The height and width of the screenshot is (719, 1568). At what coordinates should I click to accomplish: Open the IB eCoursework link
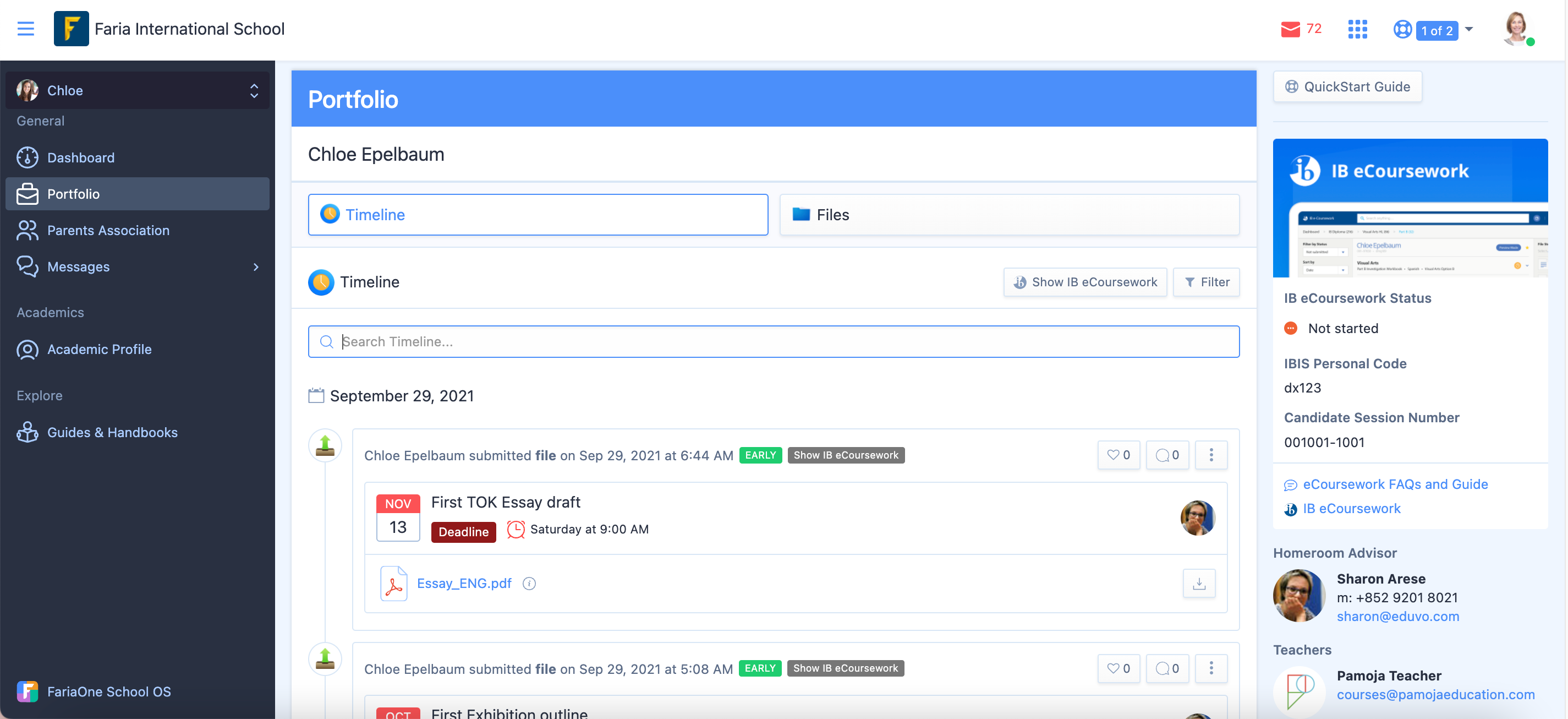(x=1351, y=508)
